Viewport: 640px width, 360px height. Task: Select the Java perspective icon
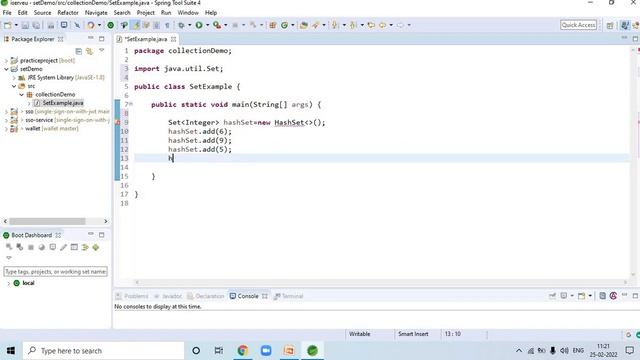[x=625, y=25]
